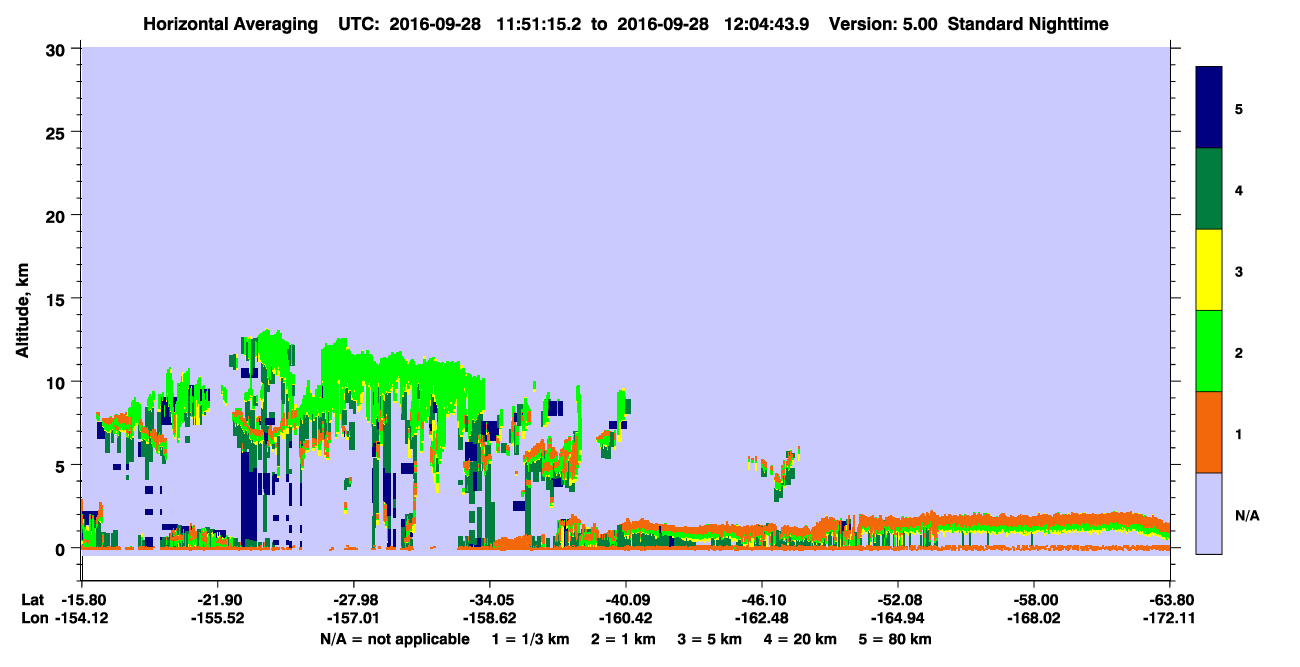The image size is (1300, 667).
Task: Click the latitude value -63.80
Action: tap(1169, 599)
